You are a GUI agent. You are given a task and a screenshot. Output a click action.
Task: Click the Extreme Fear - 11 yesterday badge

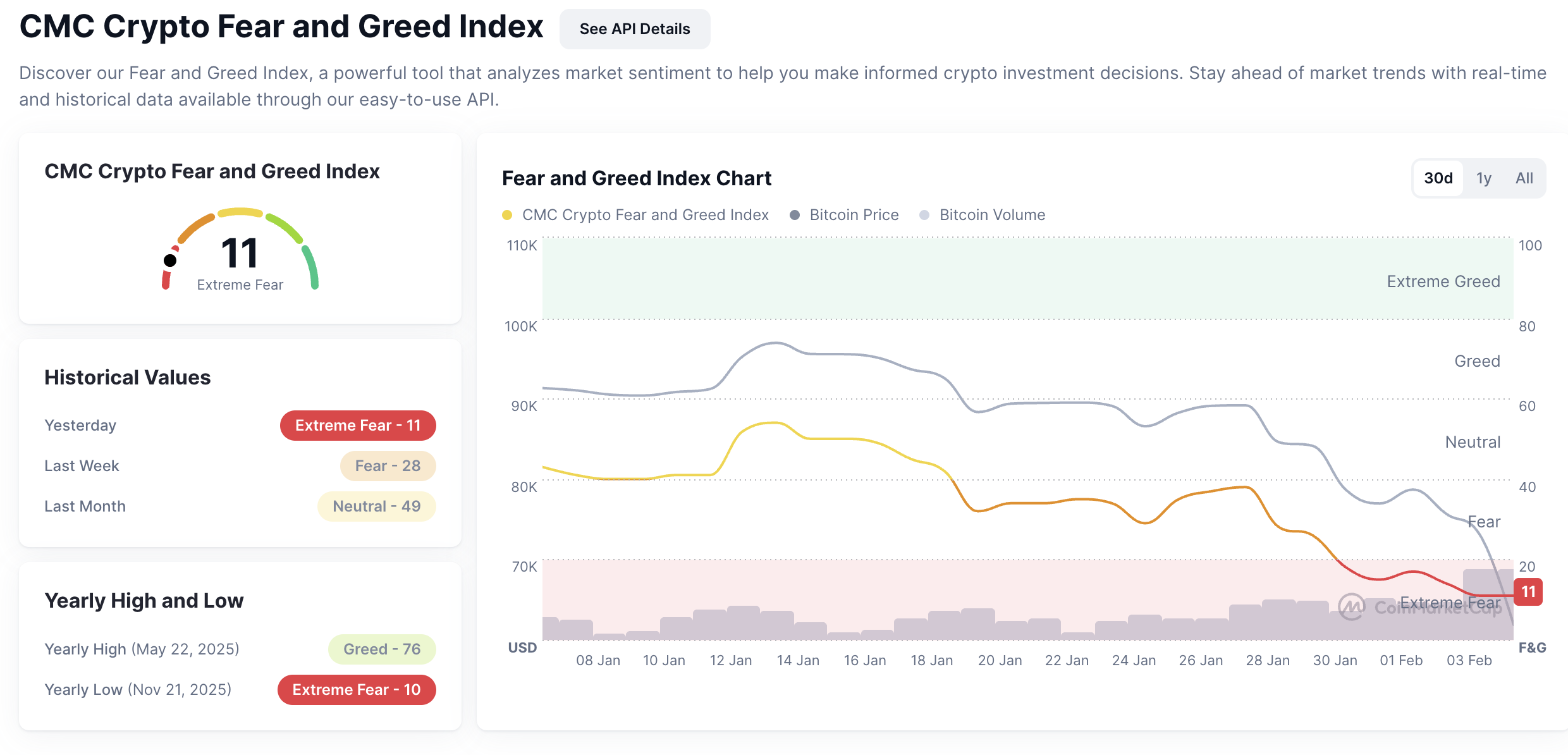358,426
